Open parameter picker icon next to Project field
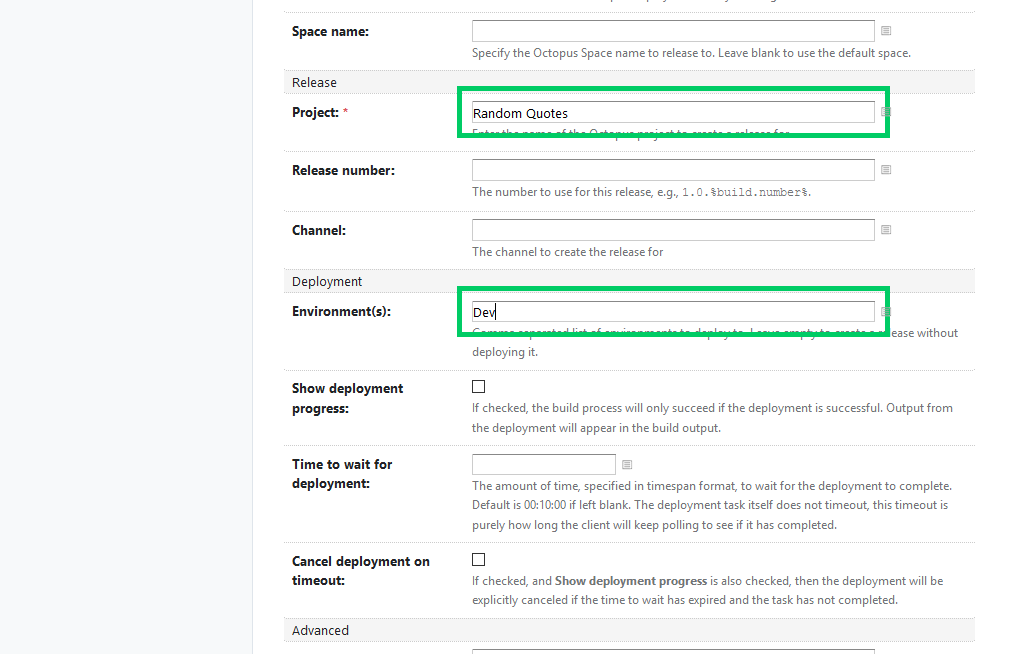This screenshot has height=654, width=1024. coord(886,112)
